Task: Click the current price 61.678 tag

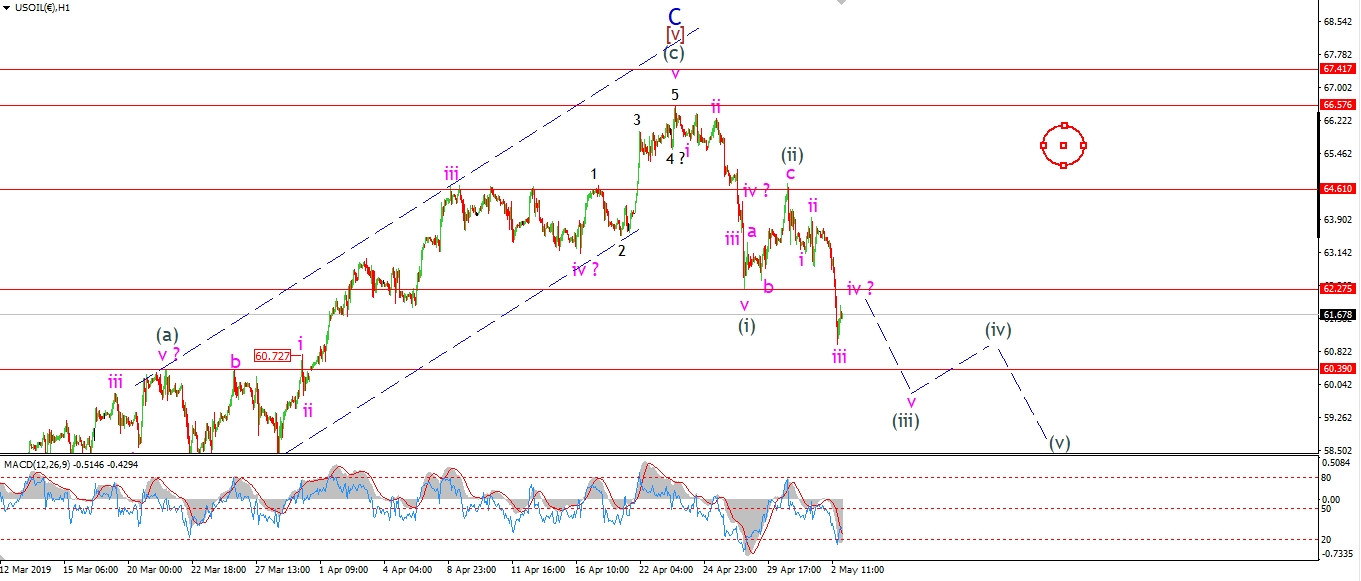Action: pyautogui.click(x=1338, y=314)
